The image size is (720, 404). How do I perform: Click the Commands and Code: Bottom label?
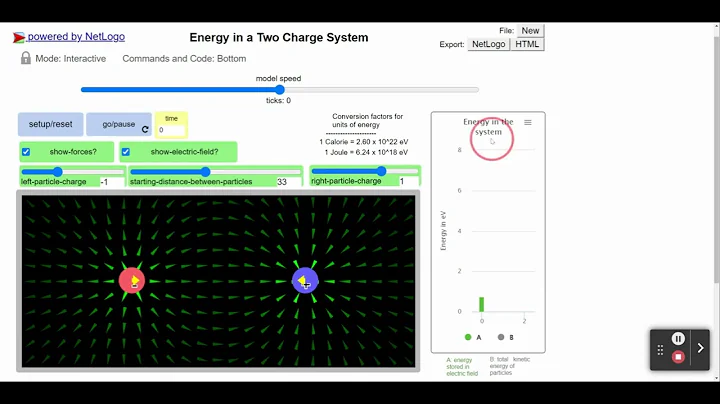184,59
